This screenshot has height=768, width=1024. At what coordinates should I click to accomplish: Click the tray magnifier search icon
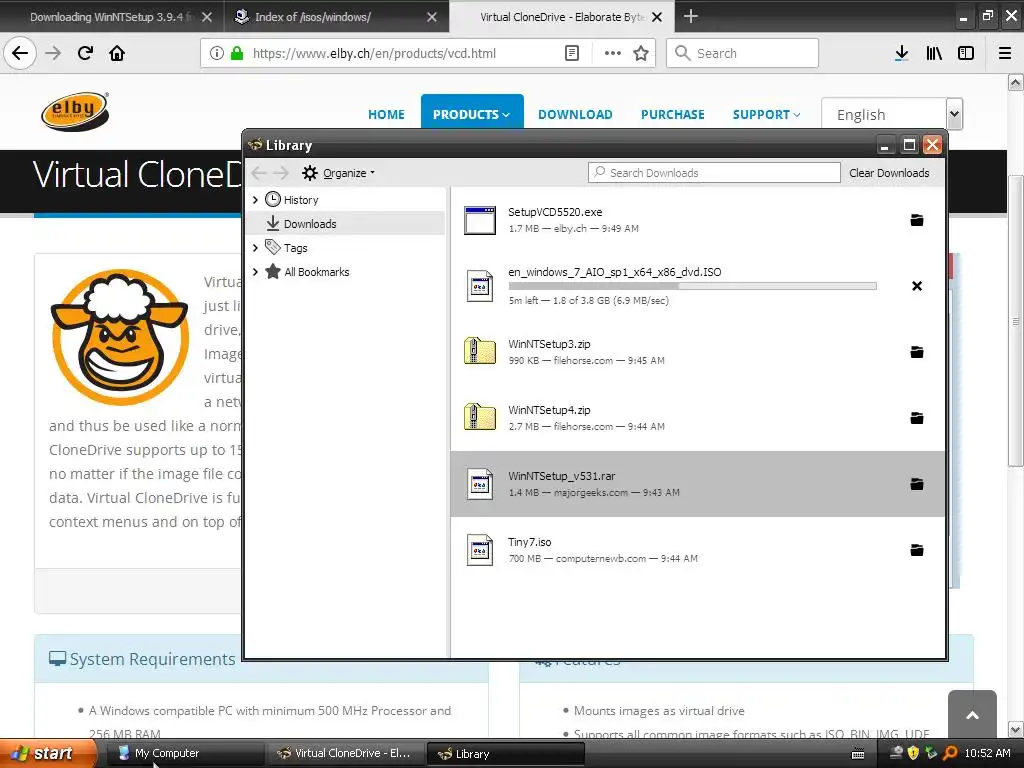951,754
